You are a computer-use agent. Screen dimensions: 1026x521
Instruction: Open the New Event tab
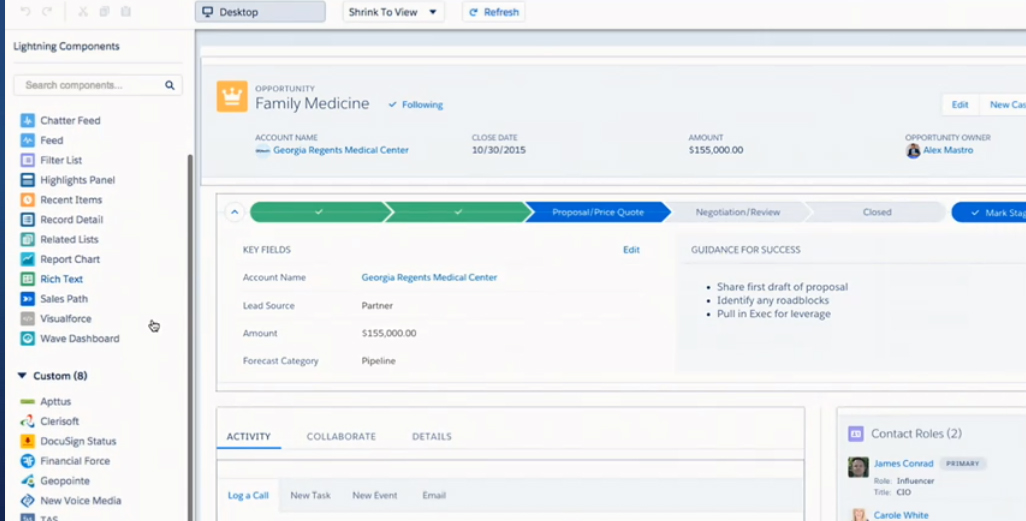click(375, 495)
